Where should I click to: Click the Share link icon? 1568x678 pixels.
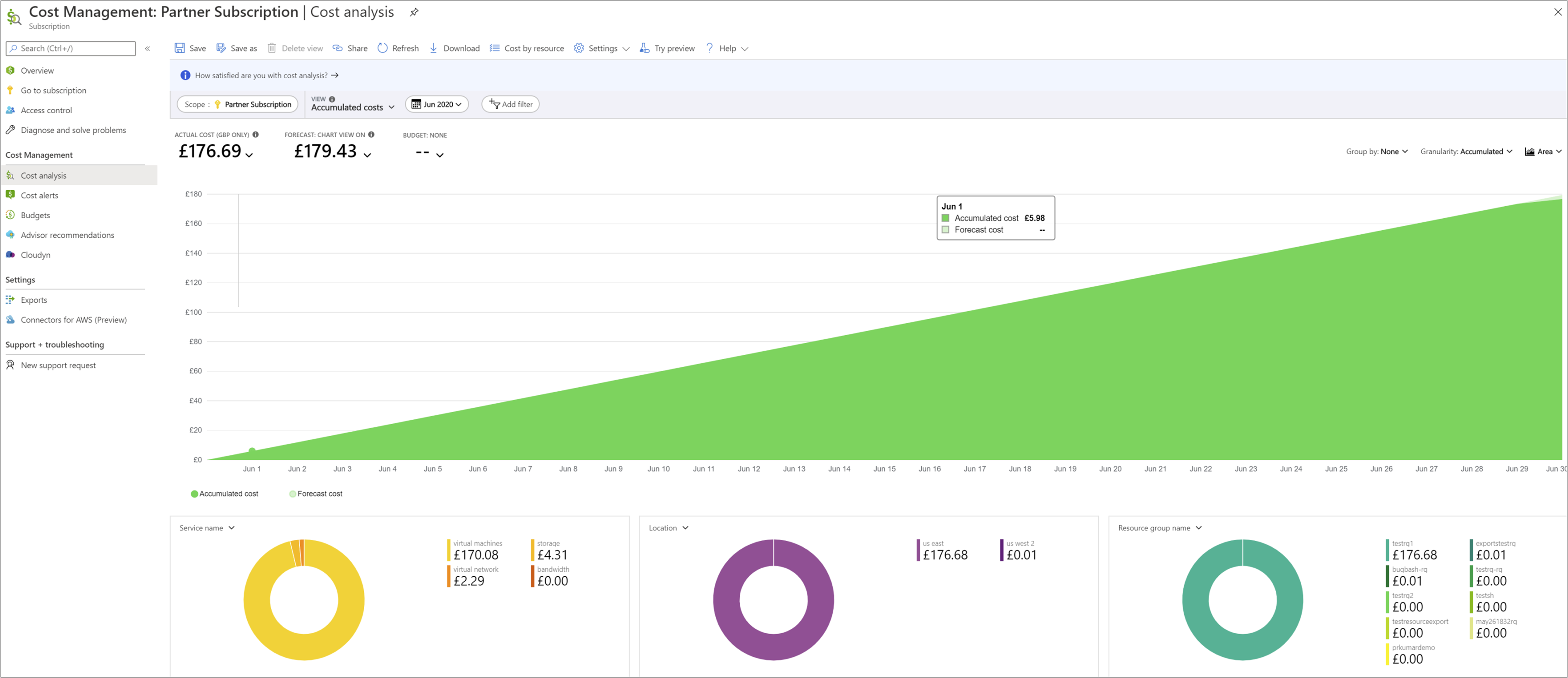[338, 48]
